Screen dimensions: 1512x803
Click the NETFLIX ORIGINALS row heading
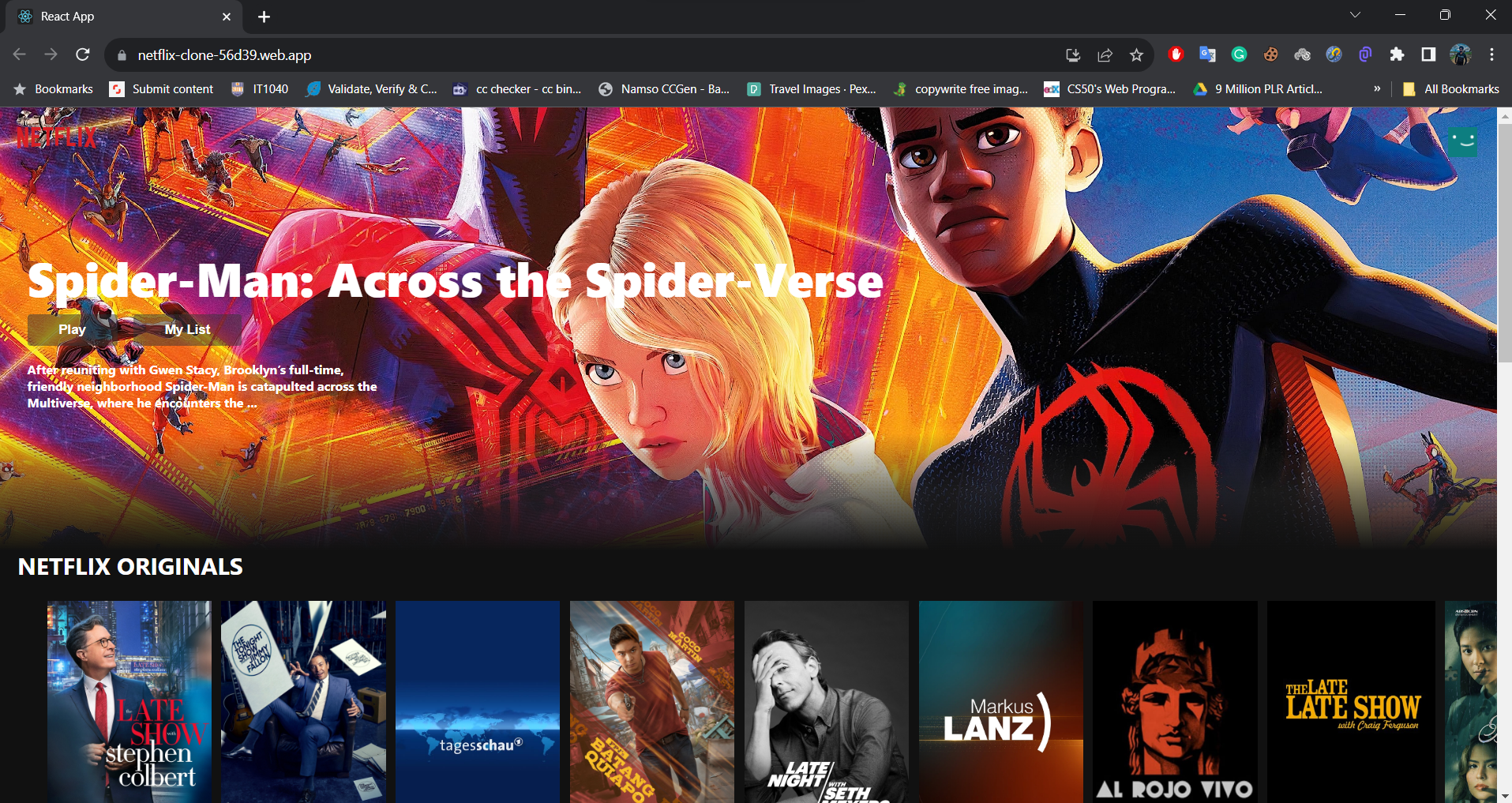(130, 566)
